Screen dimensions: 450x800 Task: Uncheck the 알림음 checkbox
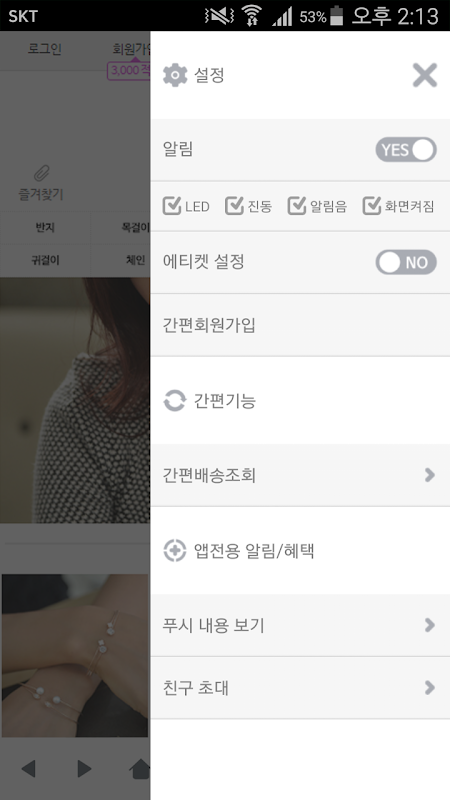(x=297, y=206)
